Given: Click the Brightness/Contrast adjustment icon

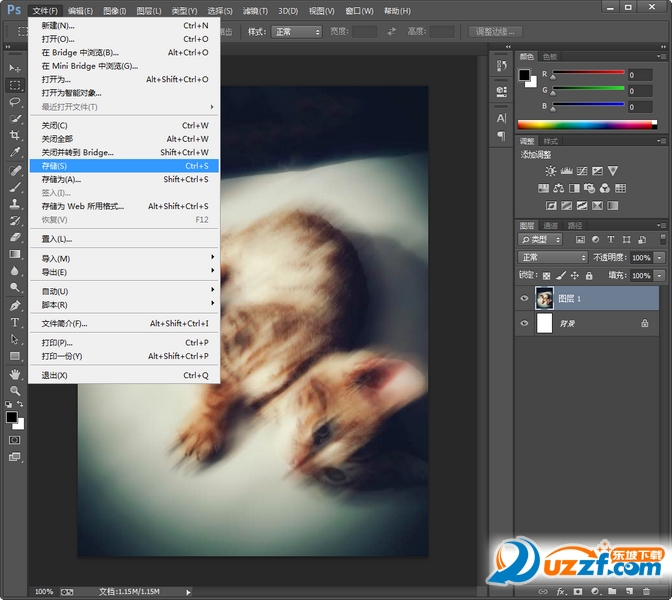Looking at the screenshot, I should click(551, 171).
